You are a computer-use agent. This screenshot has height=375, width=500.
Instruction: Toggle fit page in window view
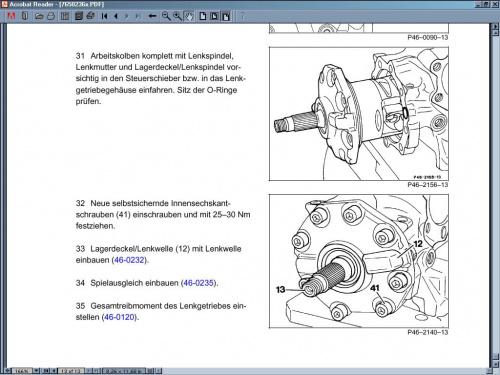click(214, 16)
